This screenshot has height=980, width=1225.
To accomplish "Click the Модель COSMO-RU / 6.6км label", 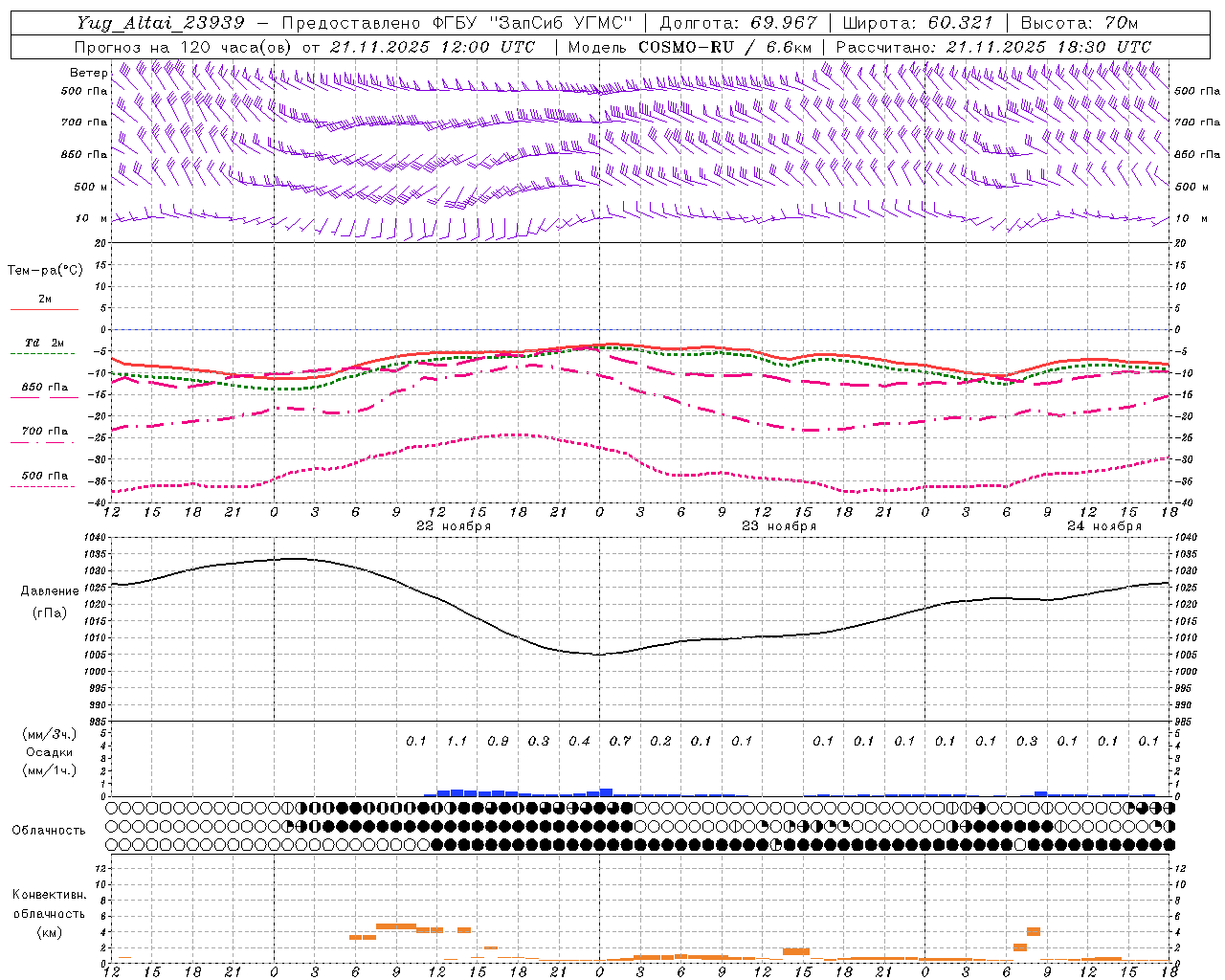I will point(690,47).
